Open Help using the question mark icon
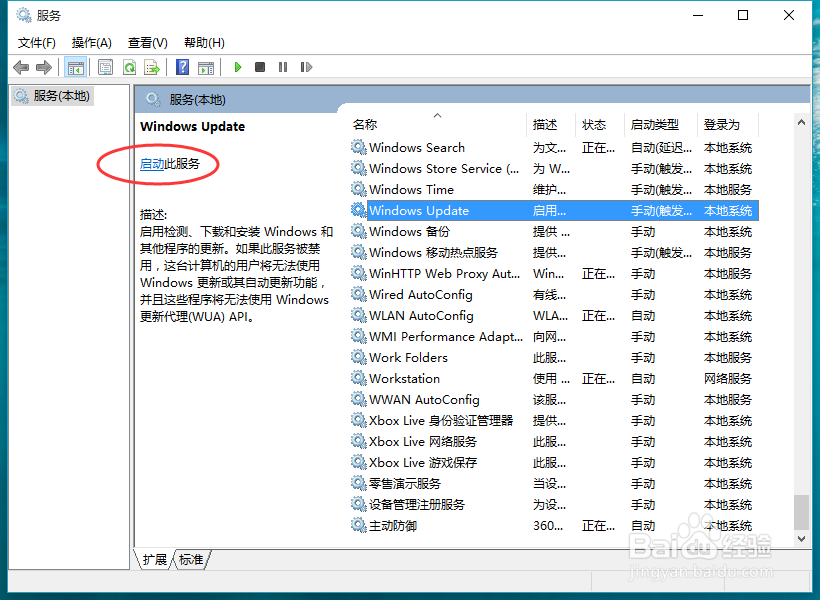The width and height of the screenshot is (820, 600). (183, 67)
